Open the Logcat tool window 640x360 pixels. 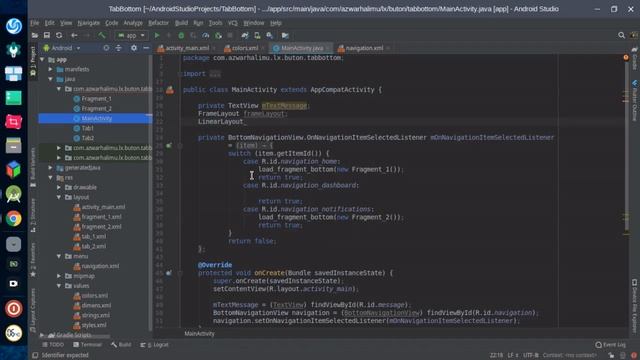[154, 345]
